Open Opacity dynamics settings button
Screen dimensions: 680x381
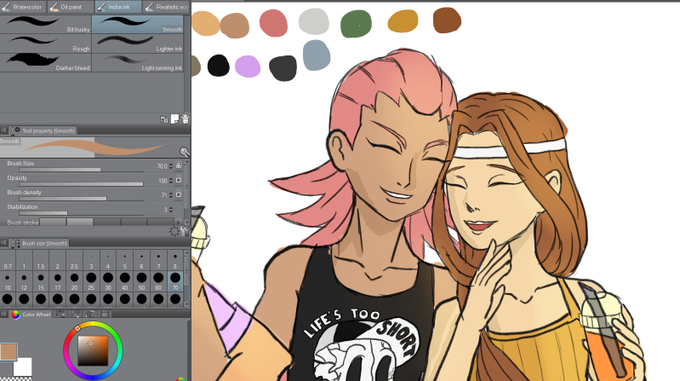click(178, 180)
